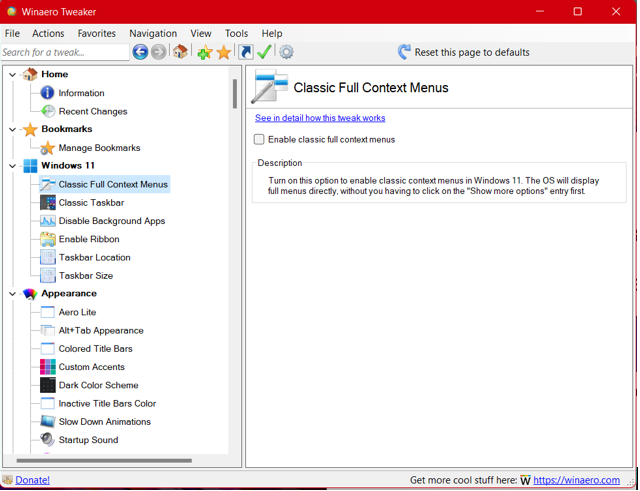Click the Taskbar Location icon
Screen dimensions: 640x491
coord(48,258)
